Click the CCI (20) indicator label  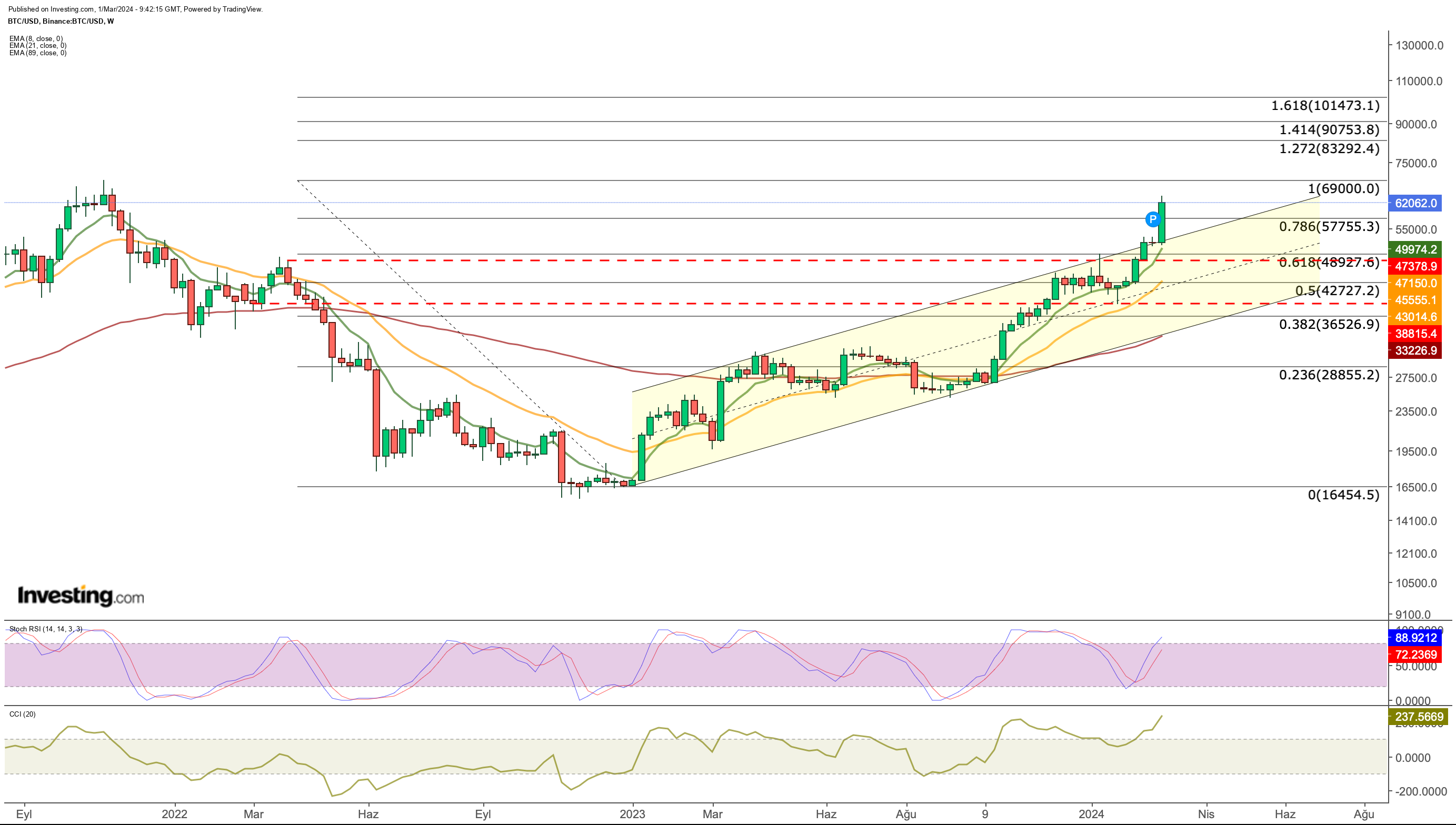pyautogui.click(x=23, y=714)
